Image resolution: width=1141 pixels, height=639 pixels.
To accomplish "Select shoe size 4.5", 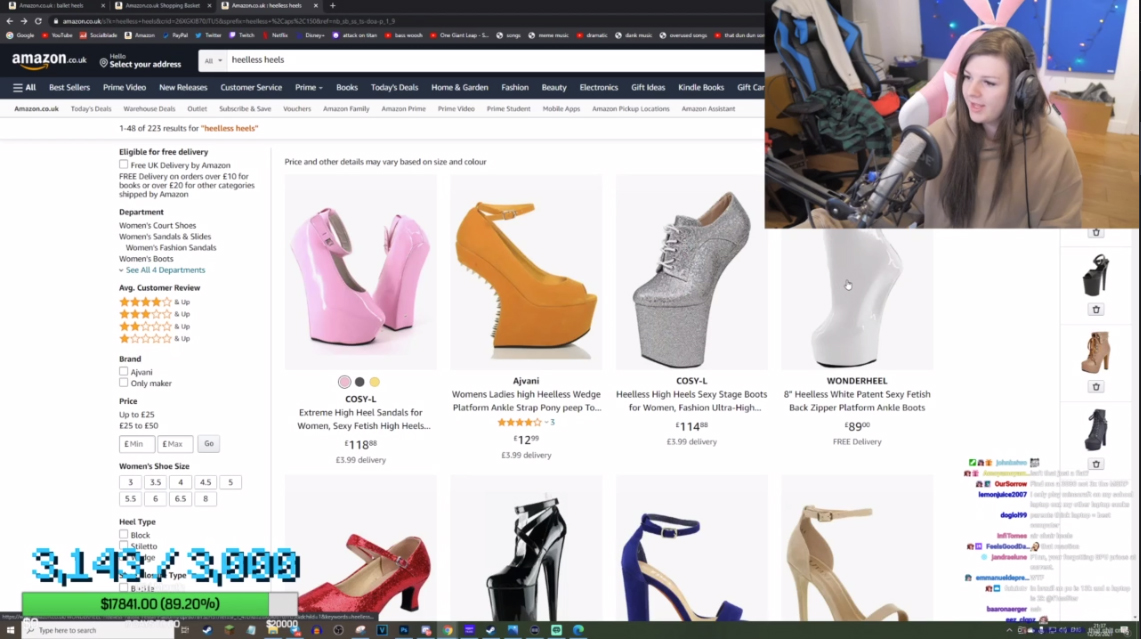I will coord(205,483).
